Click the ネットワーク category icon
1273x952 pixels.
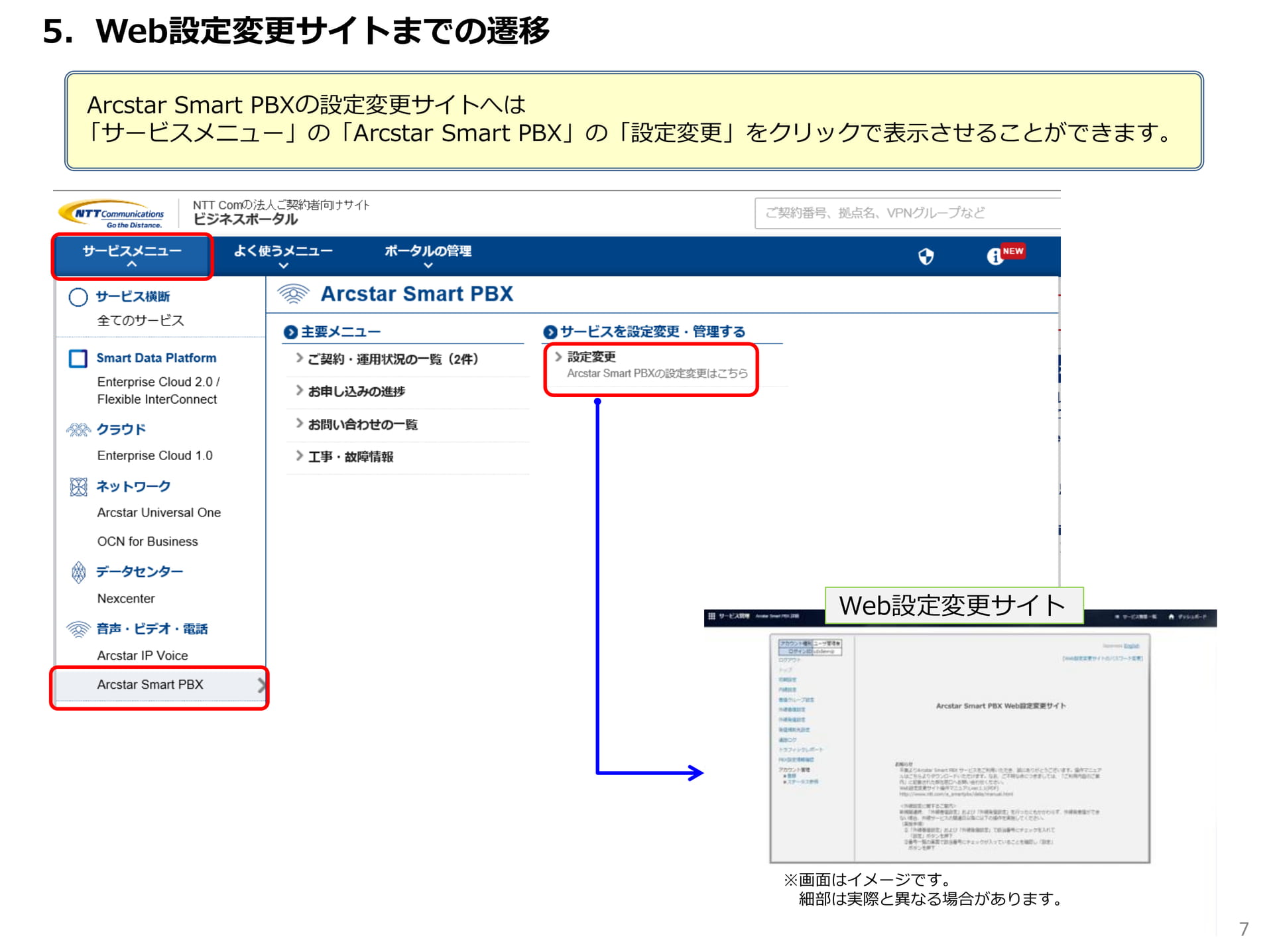click(x=78, y=487)
